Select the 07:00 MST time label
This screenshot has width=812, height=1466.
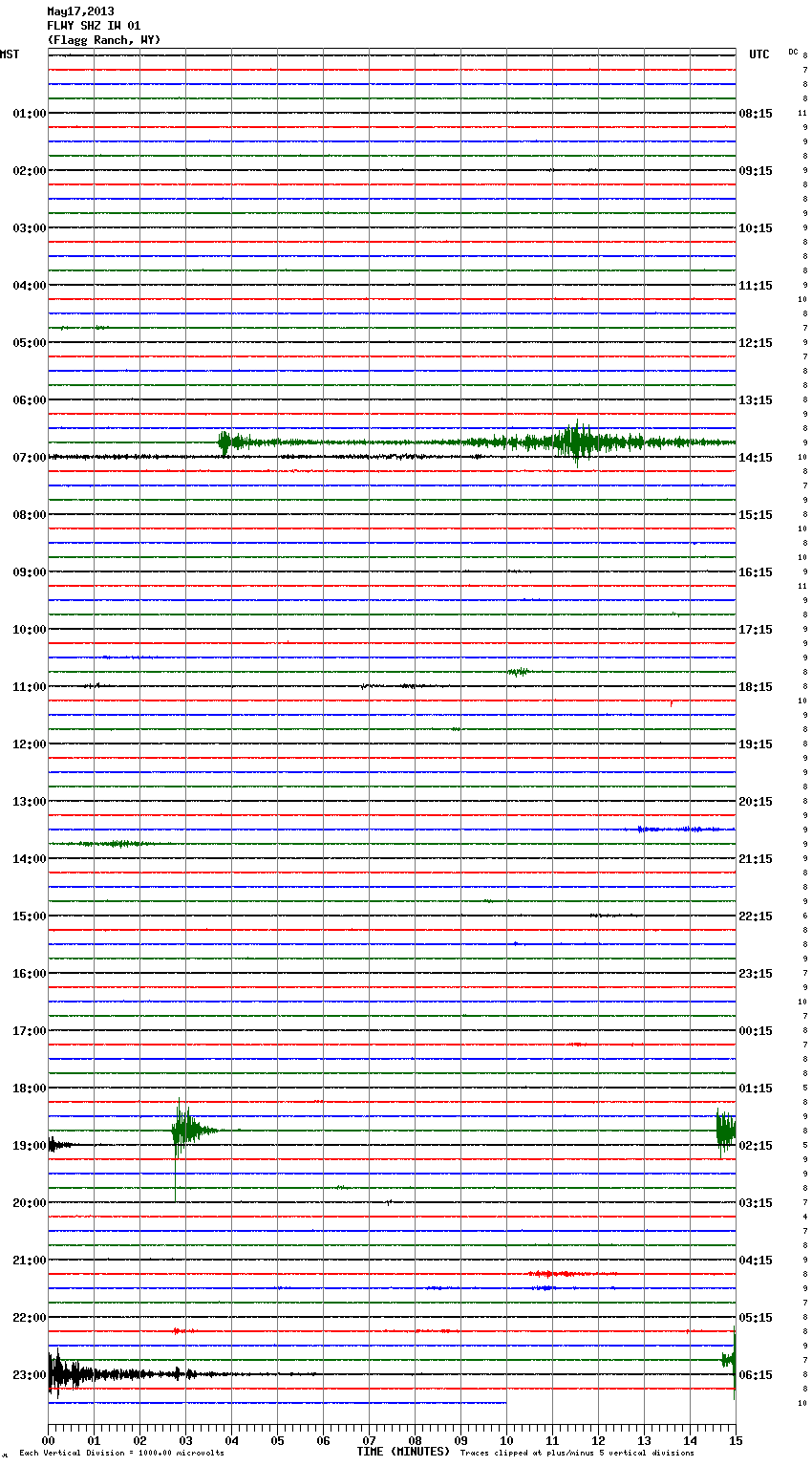[30, 458]
